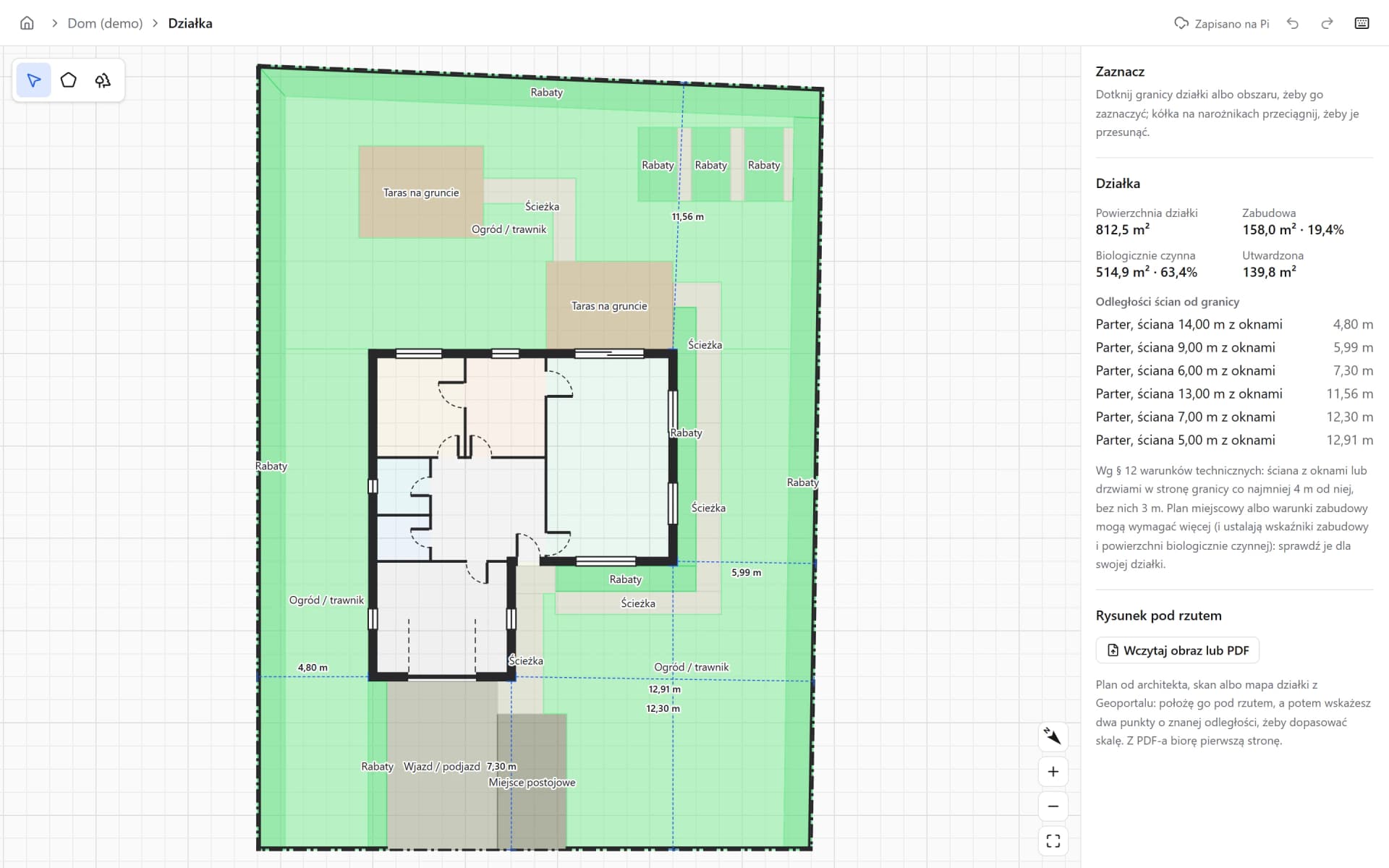Click the Działka breadcrumb title
The height and width of the screenshot is (868, 1389).
point(190,23)
